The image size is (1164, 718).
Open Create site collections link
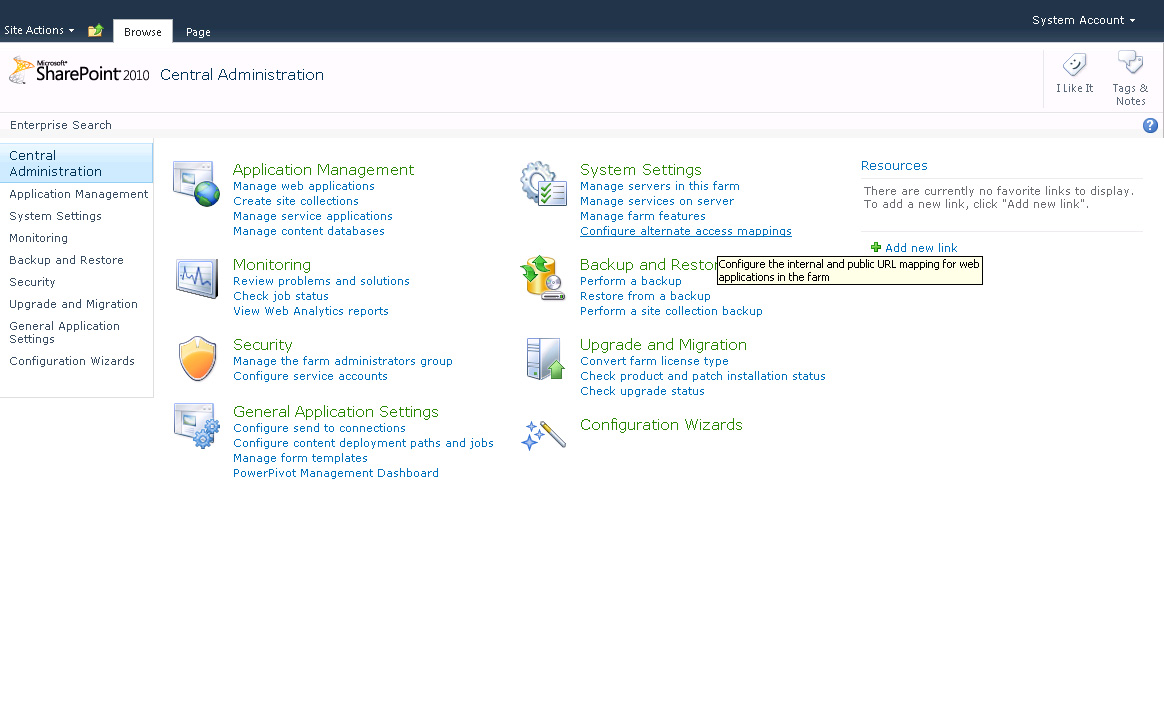295,201
